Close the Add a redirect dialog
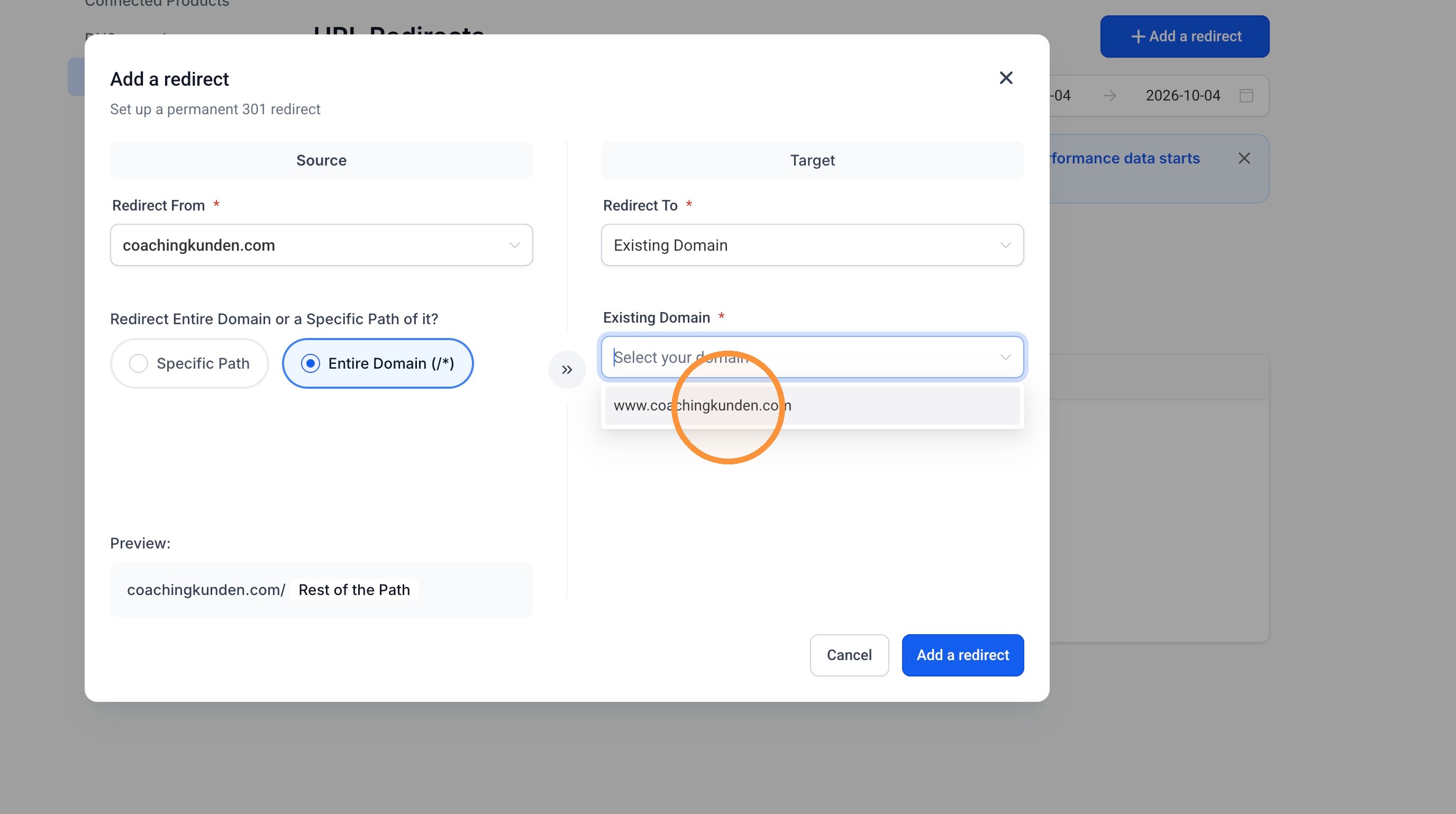Image resolution: width=1456 pixels, height=814 pixels. 1006,78
